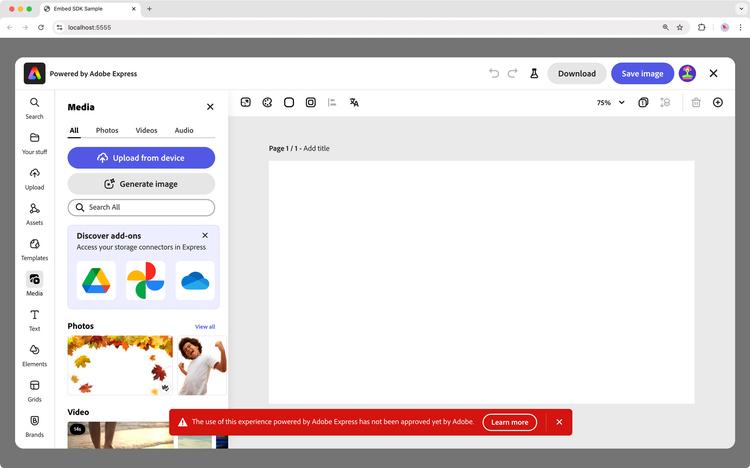Open browser extensions puzzle icon
Viewport: 750px width, 468px height.
702,27
